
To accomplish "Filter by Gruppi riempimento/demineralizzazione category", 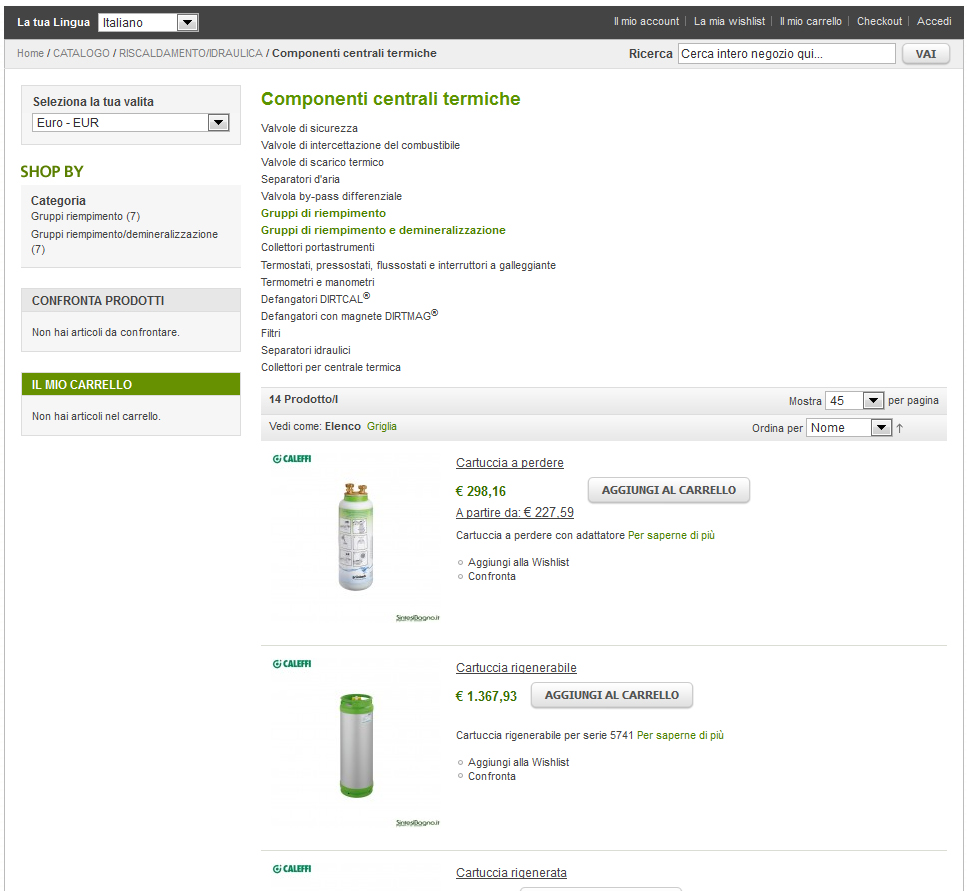I will coord(124,234).
